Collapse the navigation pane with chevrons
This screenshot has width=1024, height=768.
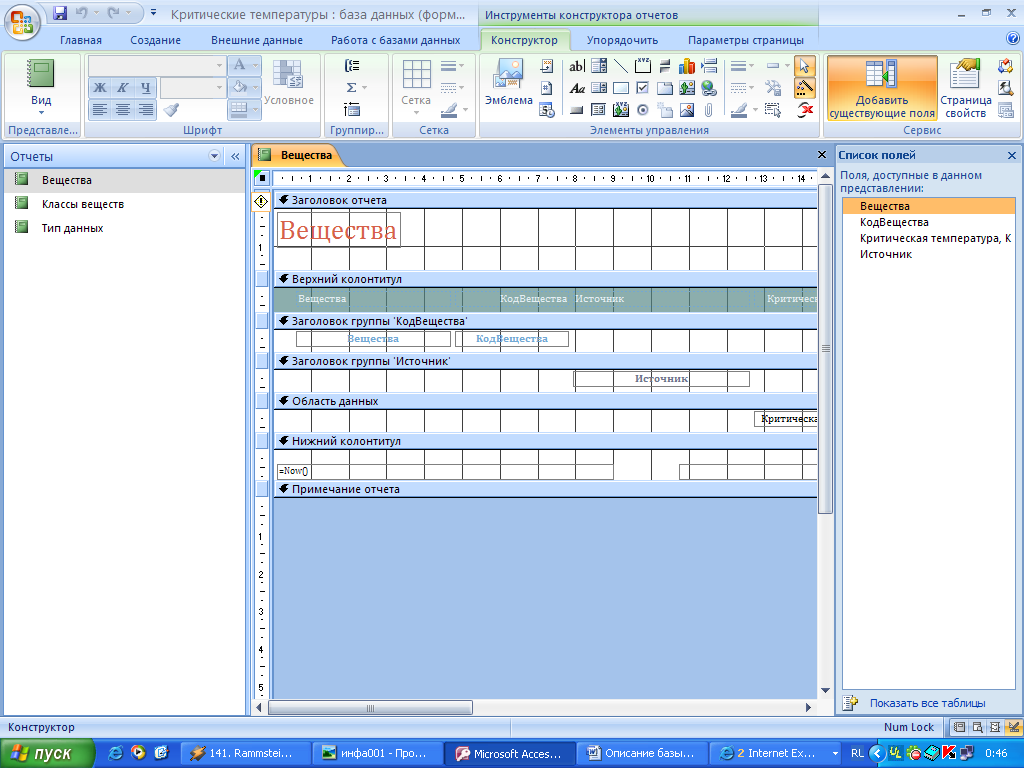click(x=235, y=156)
